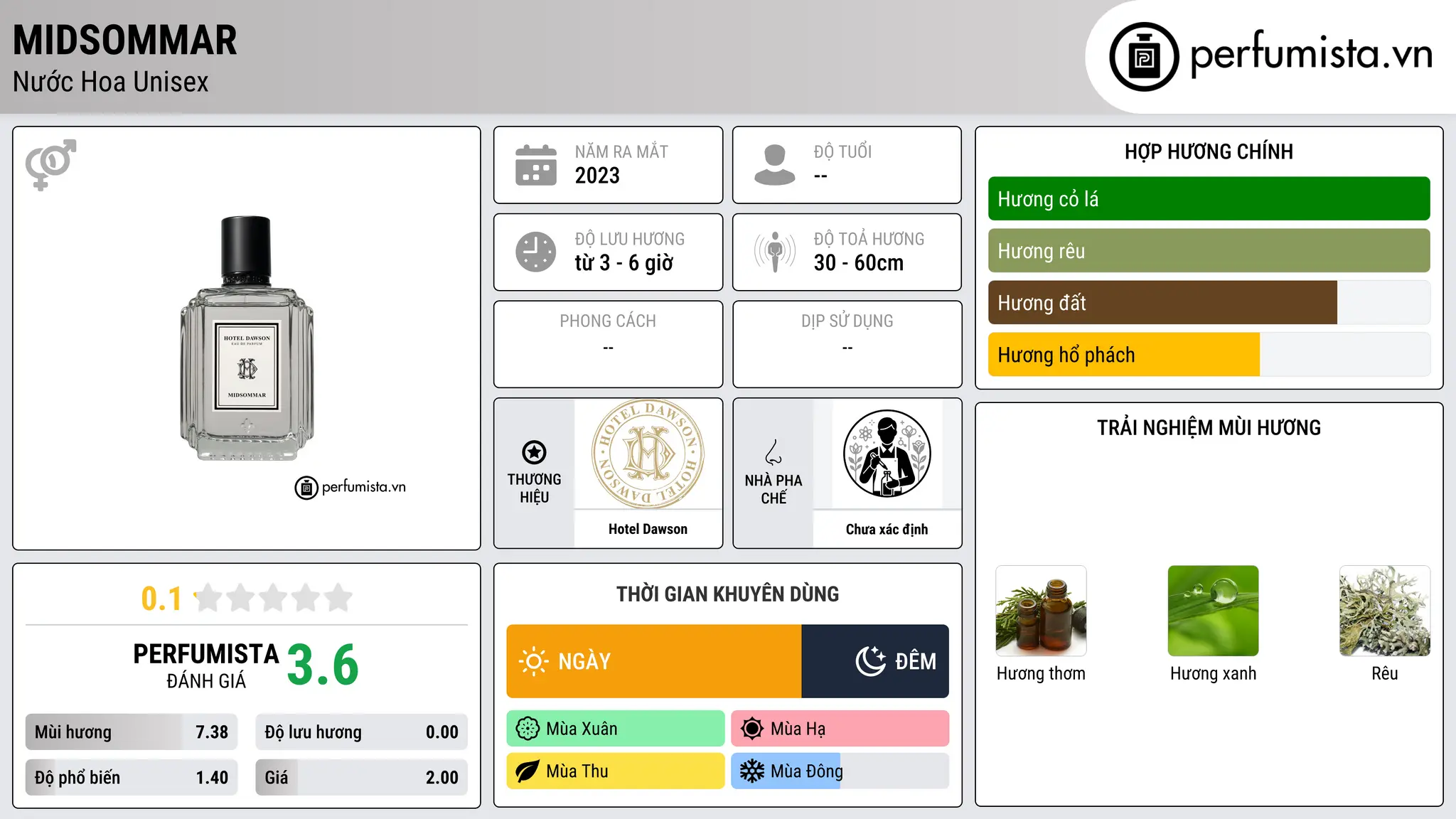
Task: Click the moon icon in the Đêm bar
Action: (871, 661)
